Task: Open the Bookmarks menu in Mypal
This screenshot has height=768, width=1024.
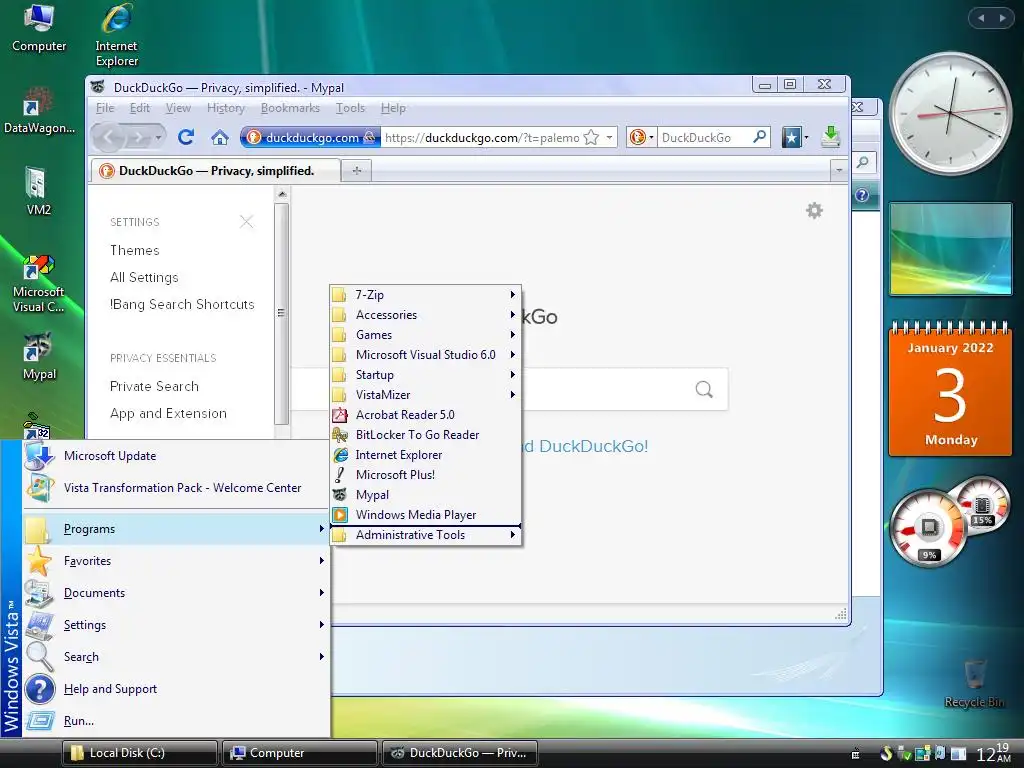Action: pyautogui.click(x=291, y=108)
